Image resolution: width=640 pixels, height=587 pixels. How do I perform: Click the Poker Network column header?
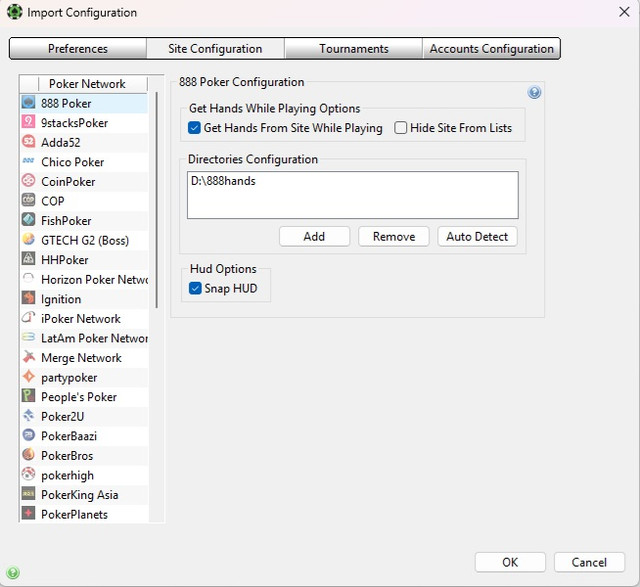(87, 84)
